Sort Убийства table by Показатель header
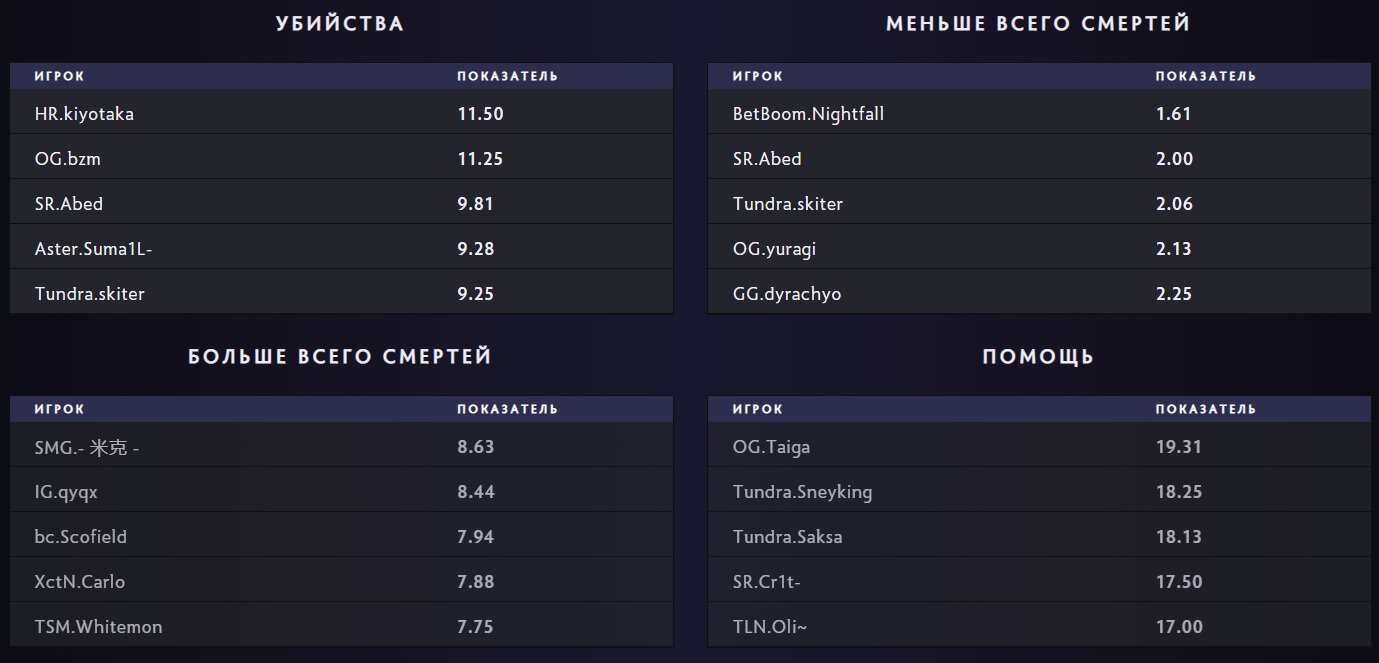The height and width of the screenshot is (663, 1379). pyautogui.click(x=507, y=76)
